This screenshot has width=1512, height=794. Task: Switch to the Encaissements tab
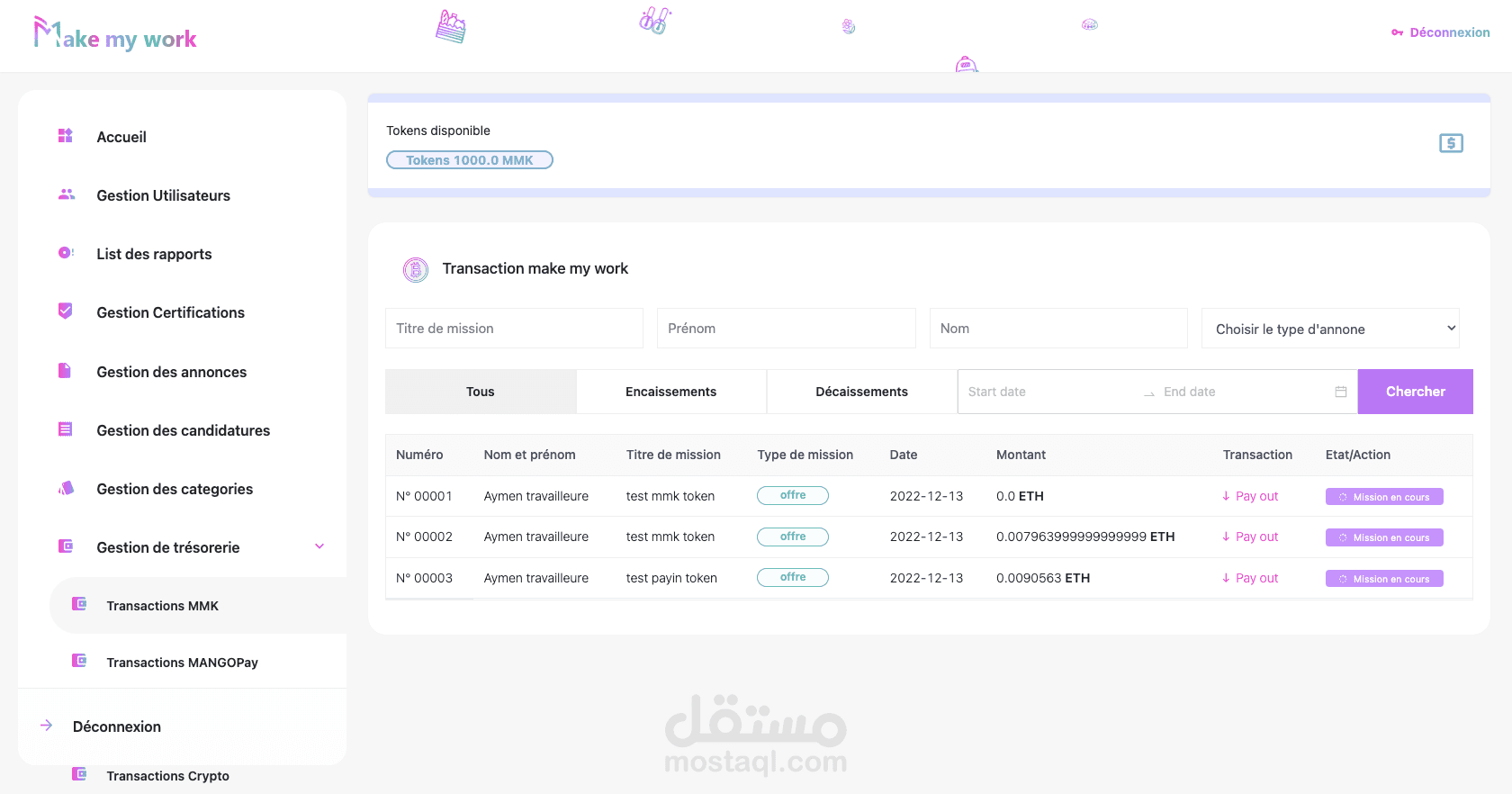coord(671,392)
